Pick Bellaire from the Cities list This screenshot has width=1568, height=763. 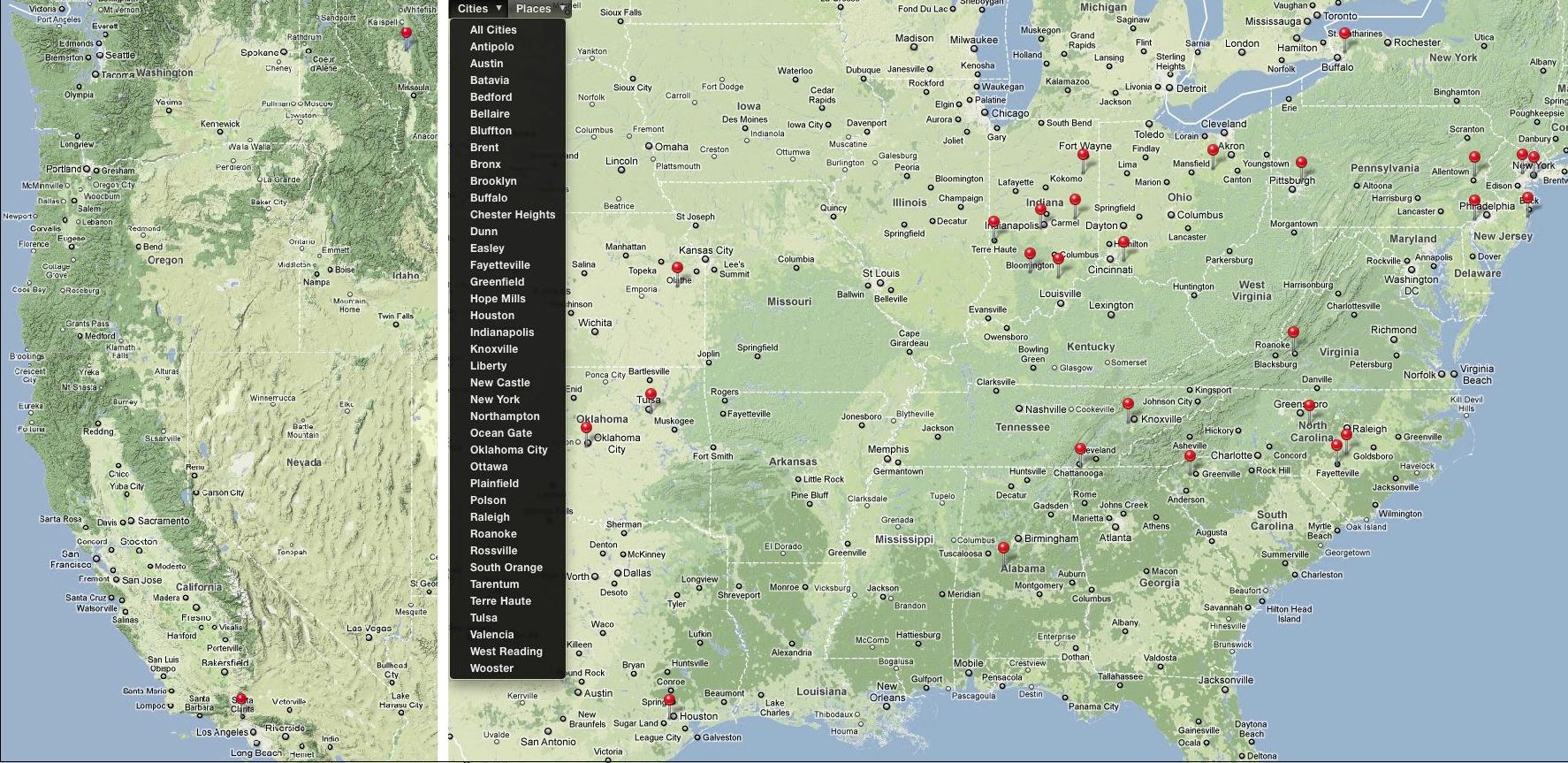point(490,114)
